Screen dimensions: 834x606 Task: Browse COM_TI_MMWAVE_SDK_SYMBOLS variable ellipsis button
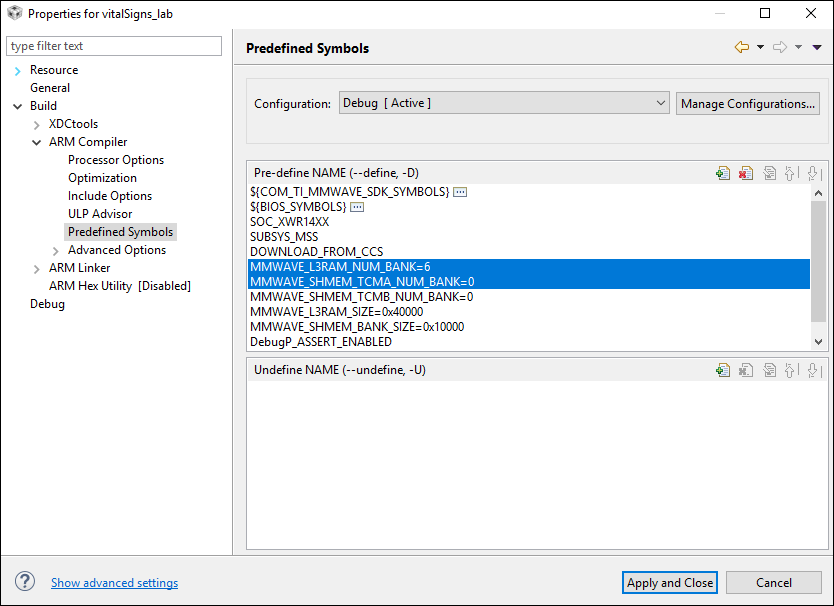coord(460,192)
